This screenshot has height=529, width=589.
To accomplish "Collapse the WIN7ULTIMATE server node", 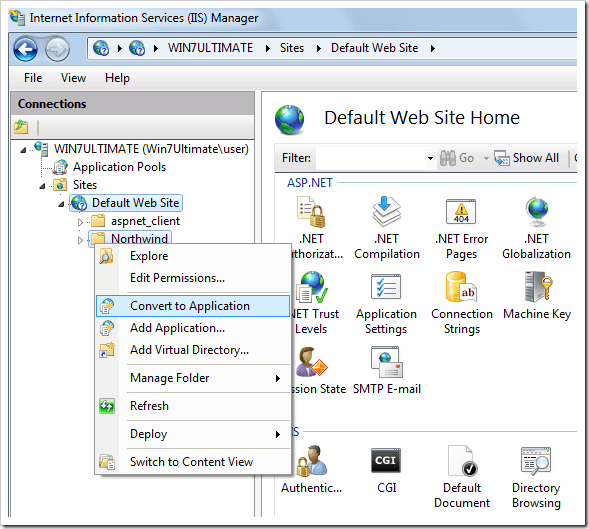I will 23,150.
